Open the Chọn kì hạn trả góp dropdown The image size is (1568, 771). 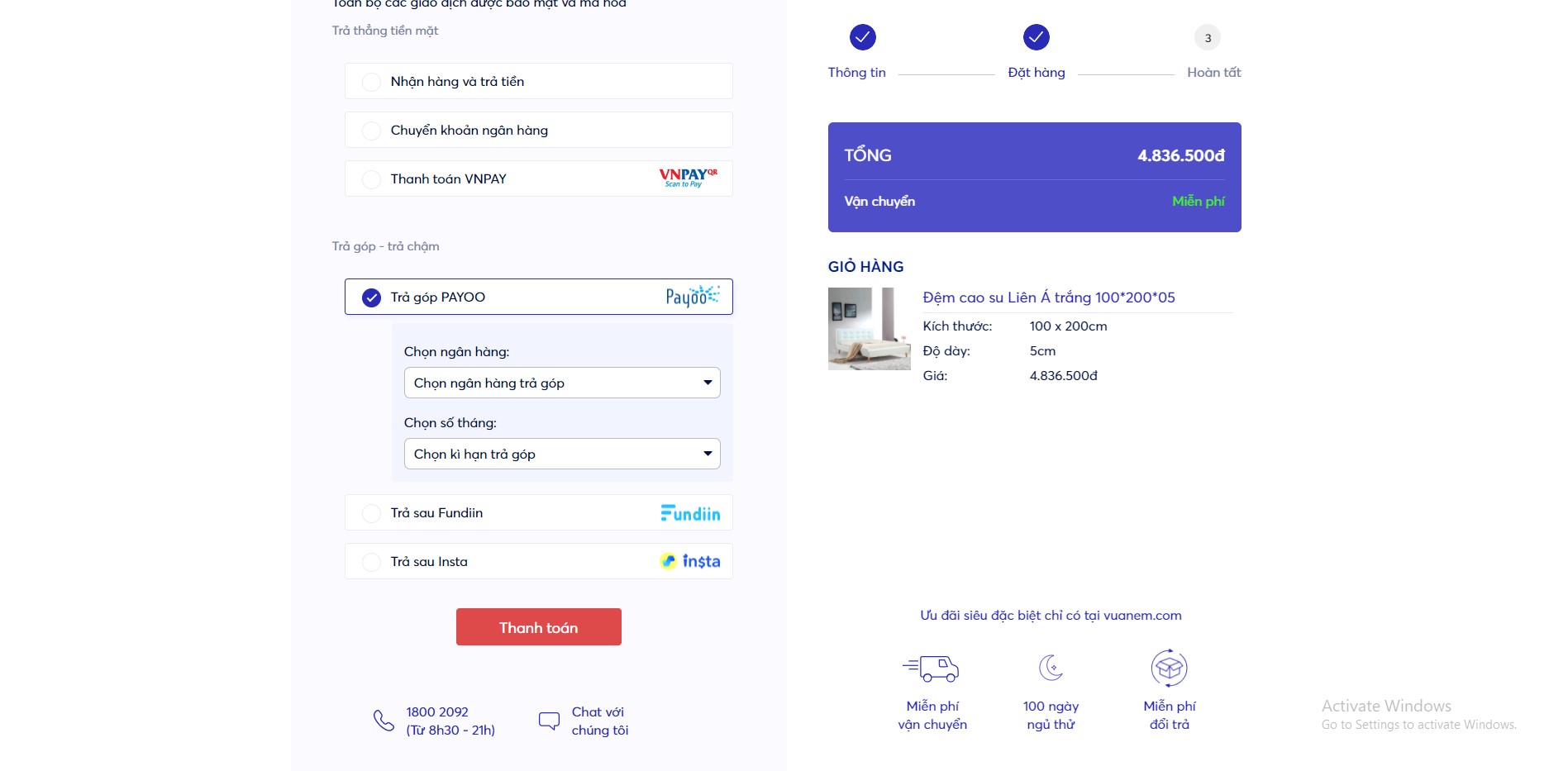562,454
